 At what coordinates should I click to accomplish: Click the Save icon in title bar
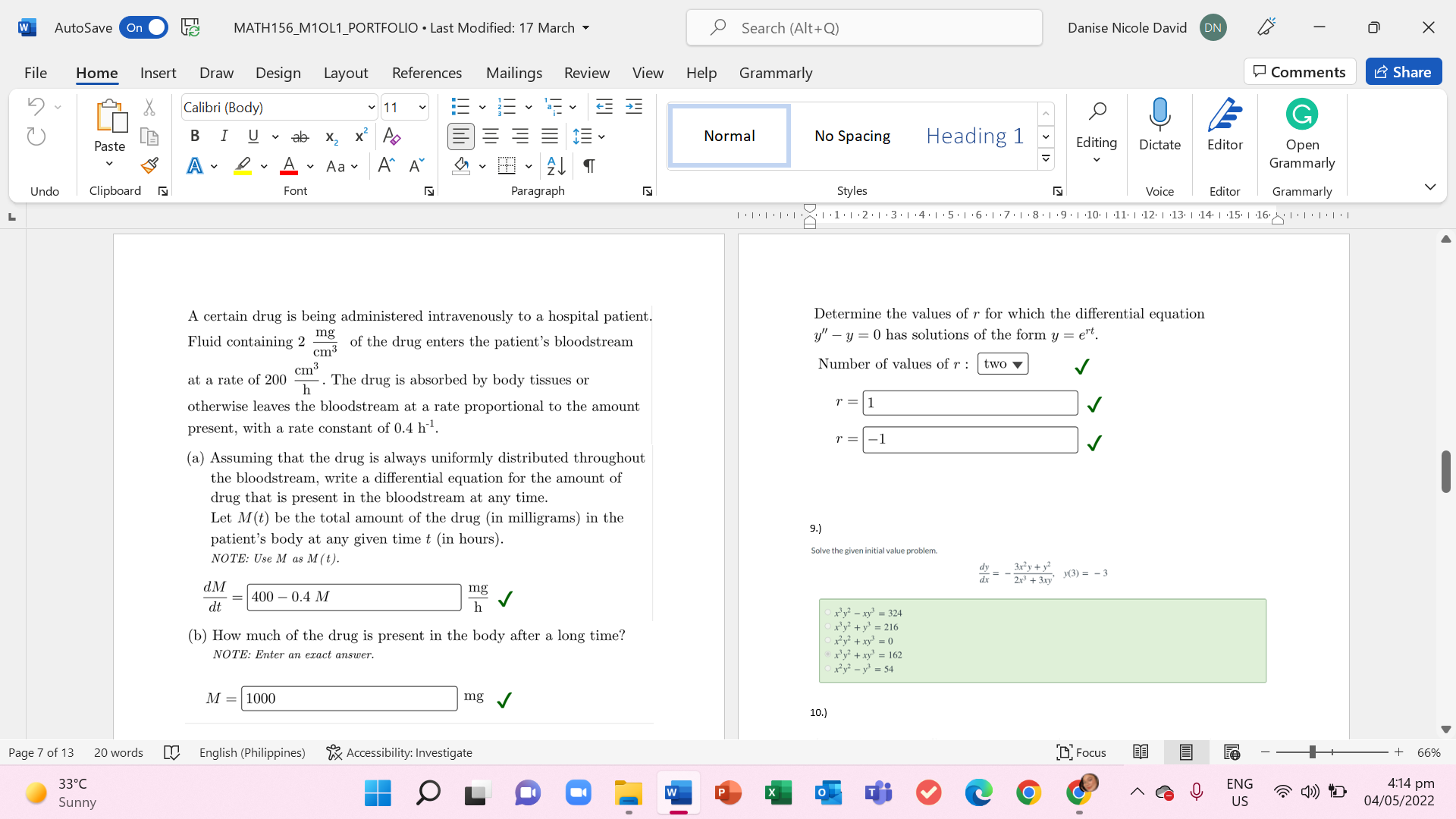click(x=190, y=27)
